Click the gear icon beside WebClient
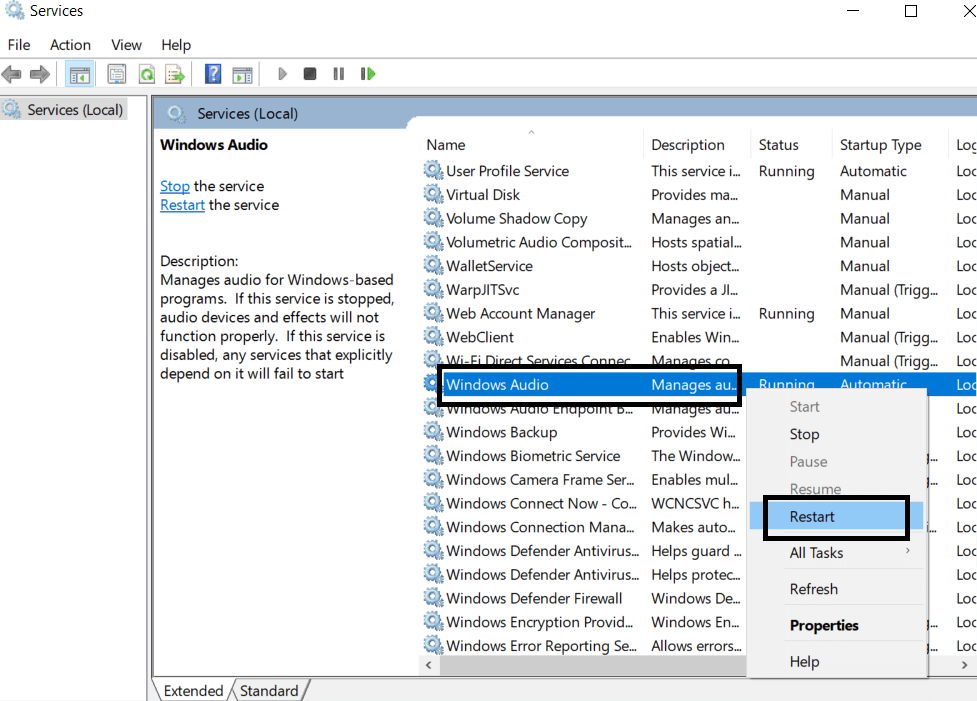977x701 pixels. coord(433,336)
